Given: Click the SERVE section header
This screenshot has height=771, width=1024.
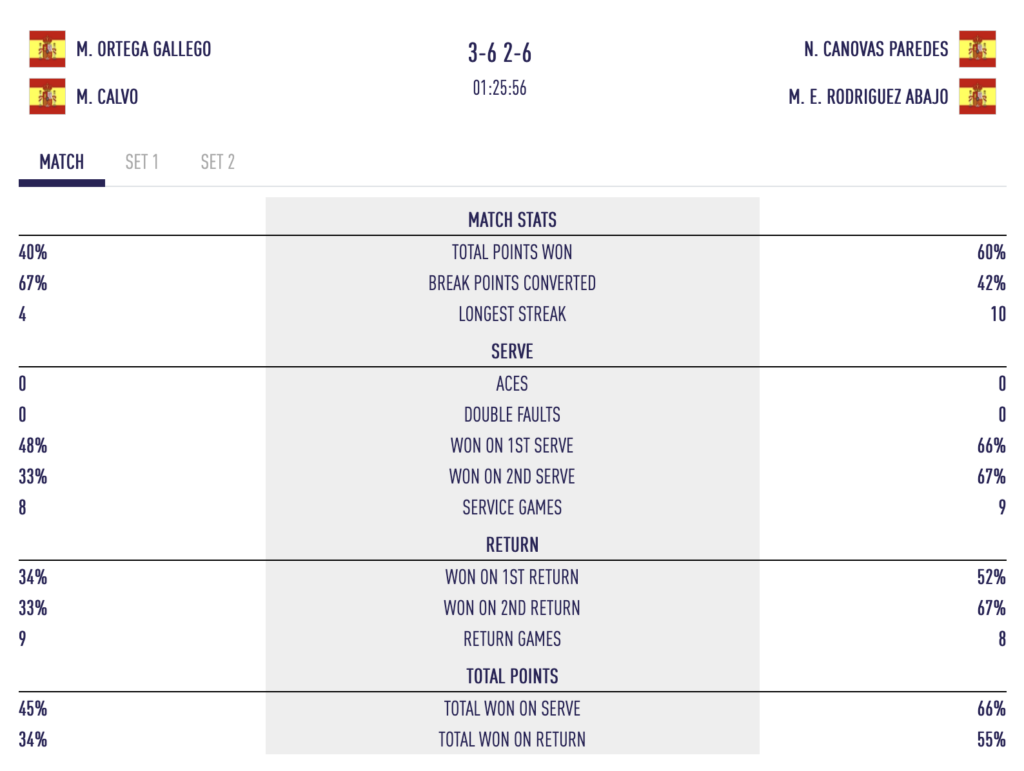Looking at the screenshot, I should 512,351.
